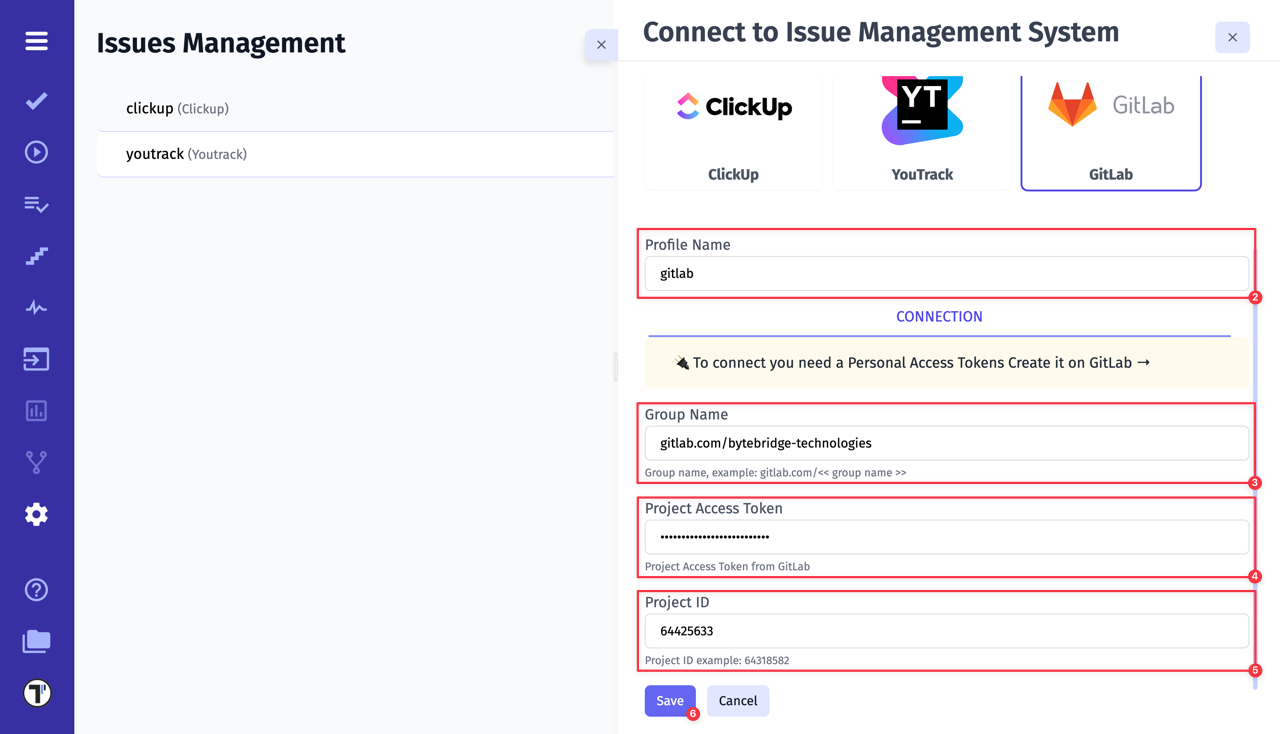Open the Pulse activity icon in sidebar
The width and height of the screenshot is (1280, 734).
[36, 307]
